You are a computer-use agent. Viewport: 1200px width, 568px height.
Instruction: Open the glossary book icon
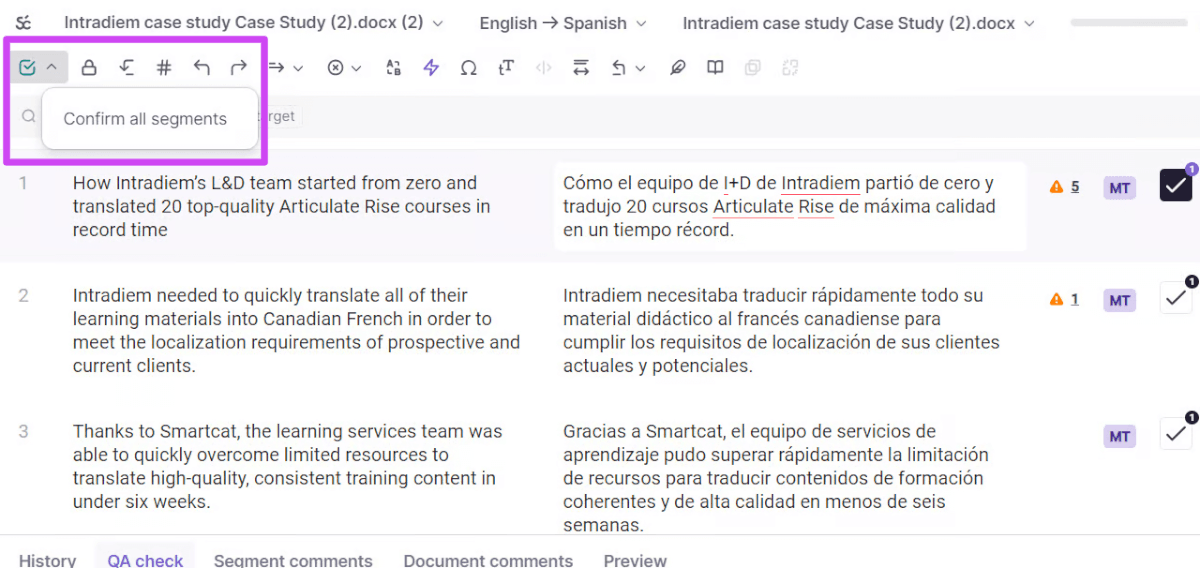[x=715, y=68]
